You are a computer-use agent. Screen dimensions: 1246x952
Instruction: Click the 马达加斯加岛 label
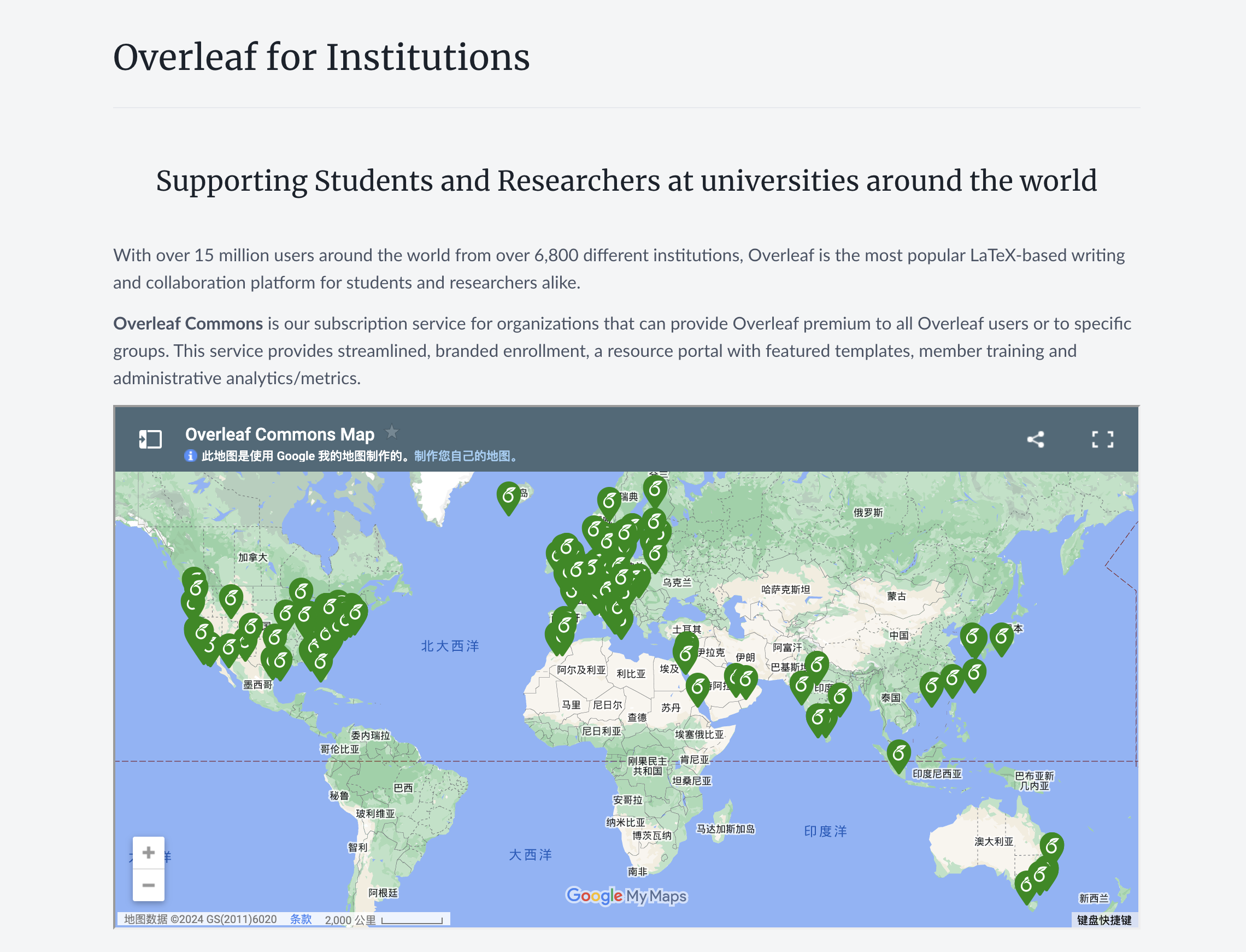pos(726,829)
